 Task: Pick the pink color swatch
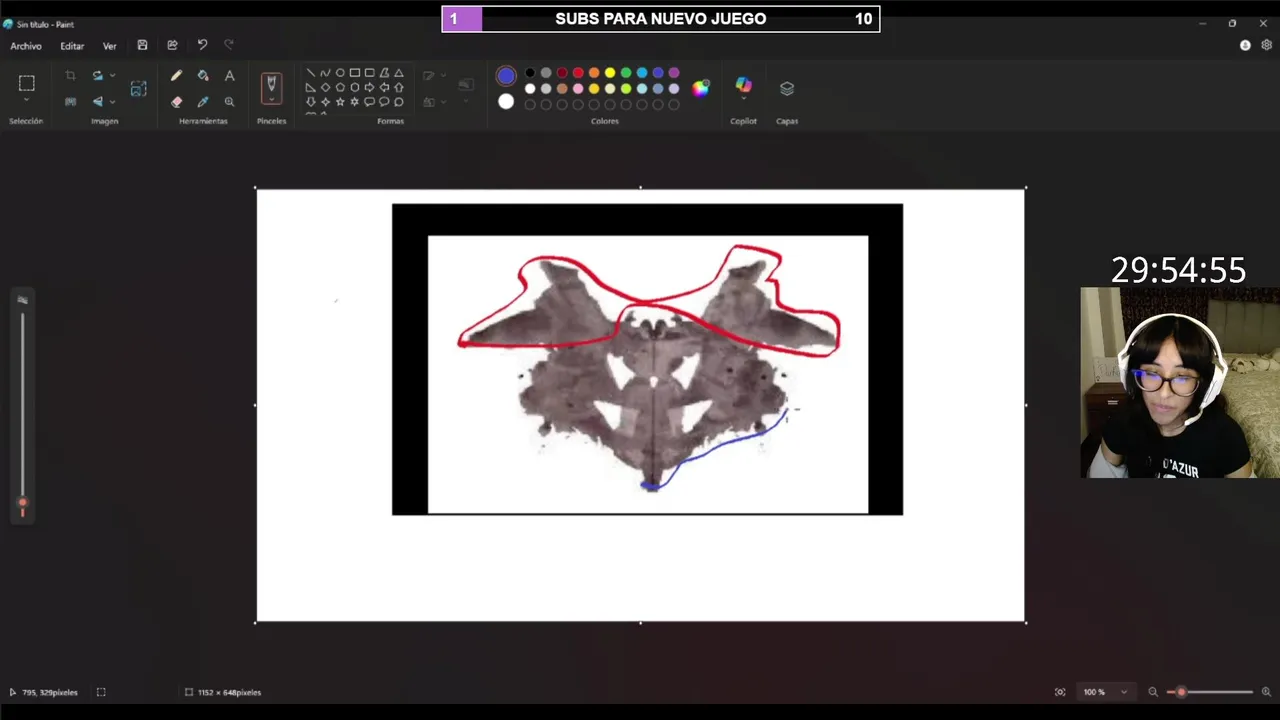pyautogui.click(x=578, y=89)
